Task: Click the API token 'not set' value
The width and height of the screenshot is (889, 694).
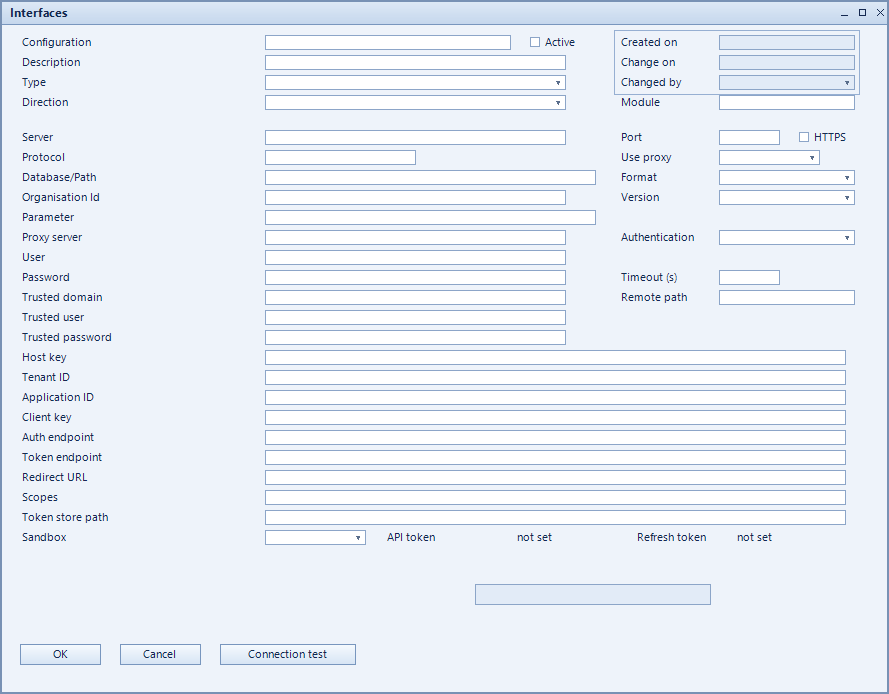Action: (x=534, y=538)
